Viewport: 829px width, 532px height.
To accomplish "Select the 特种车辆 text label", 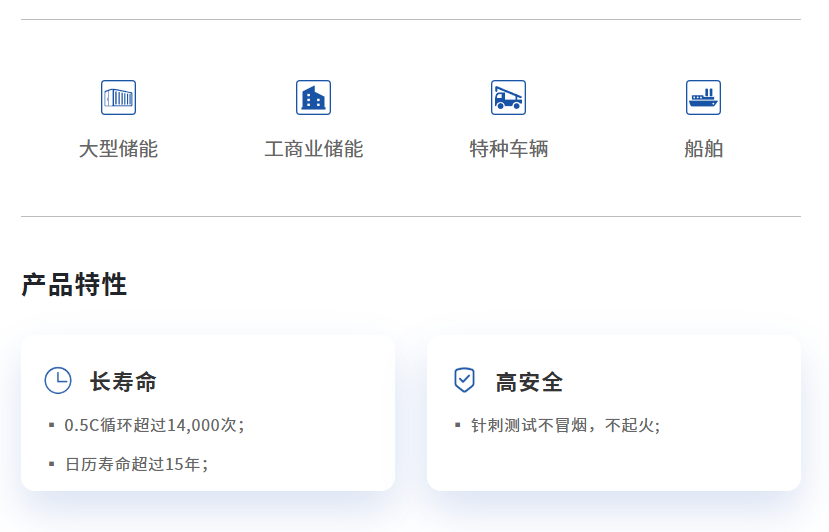I will click(508, 150).
